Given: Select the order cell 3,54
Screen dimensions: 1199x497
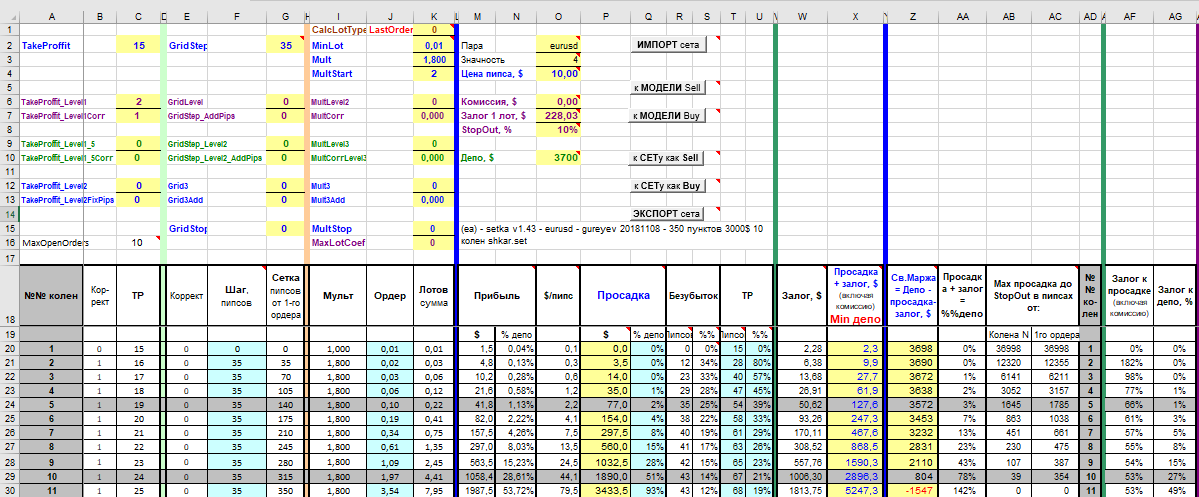Looking at the screenshot, I should tap(390, 489).
